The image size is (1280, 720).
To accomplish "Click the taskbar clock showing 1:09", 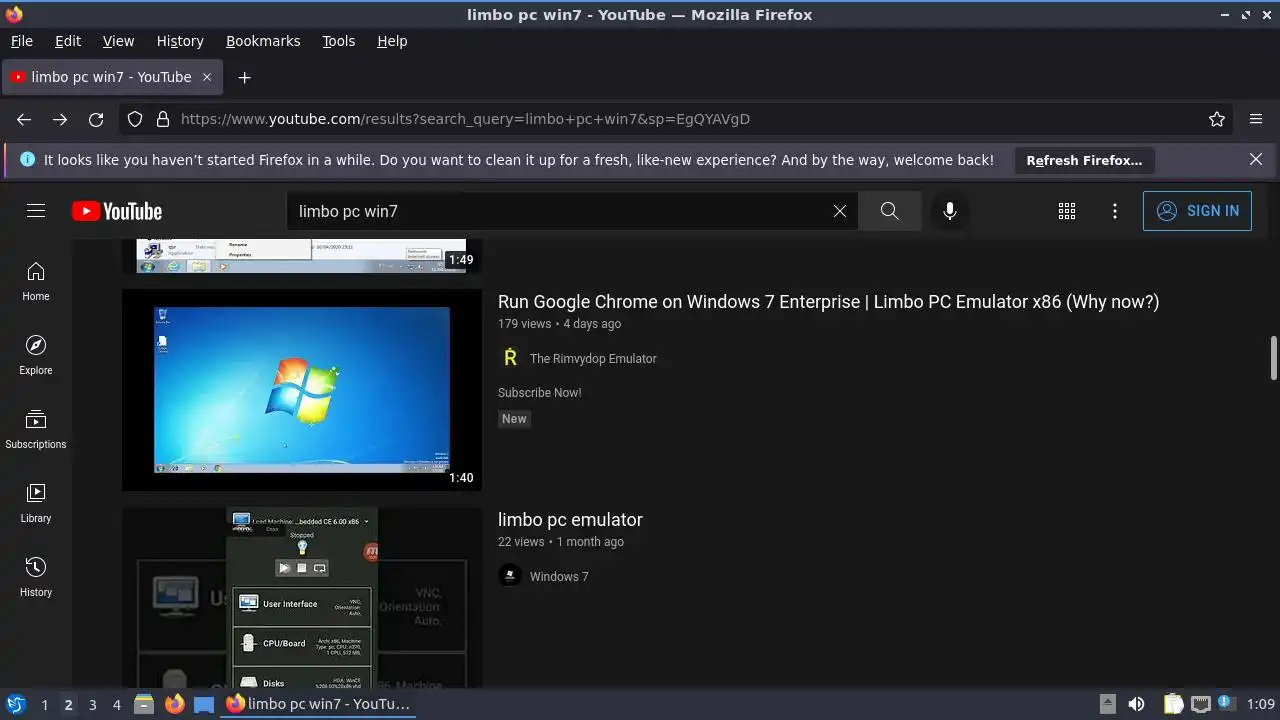I will [x=1261, y=704].
